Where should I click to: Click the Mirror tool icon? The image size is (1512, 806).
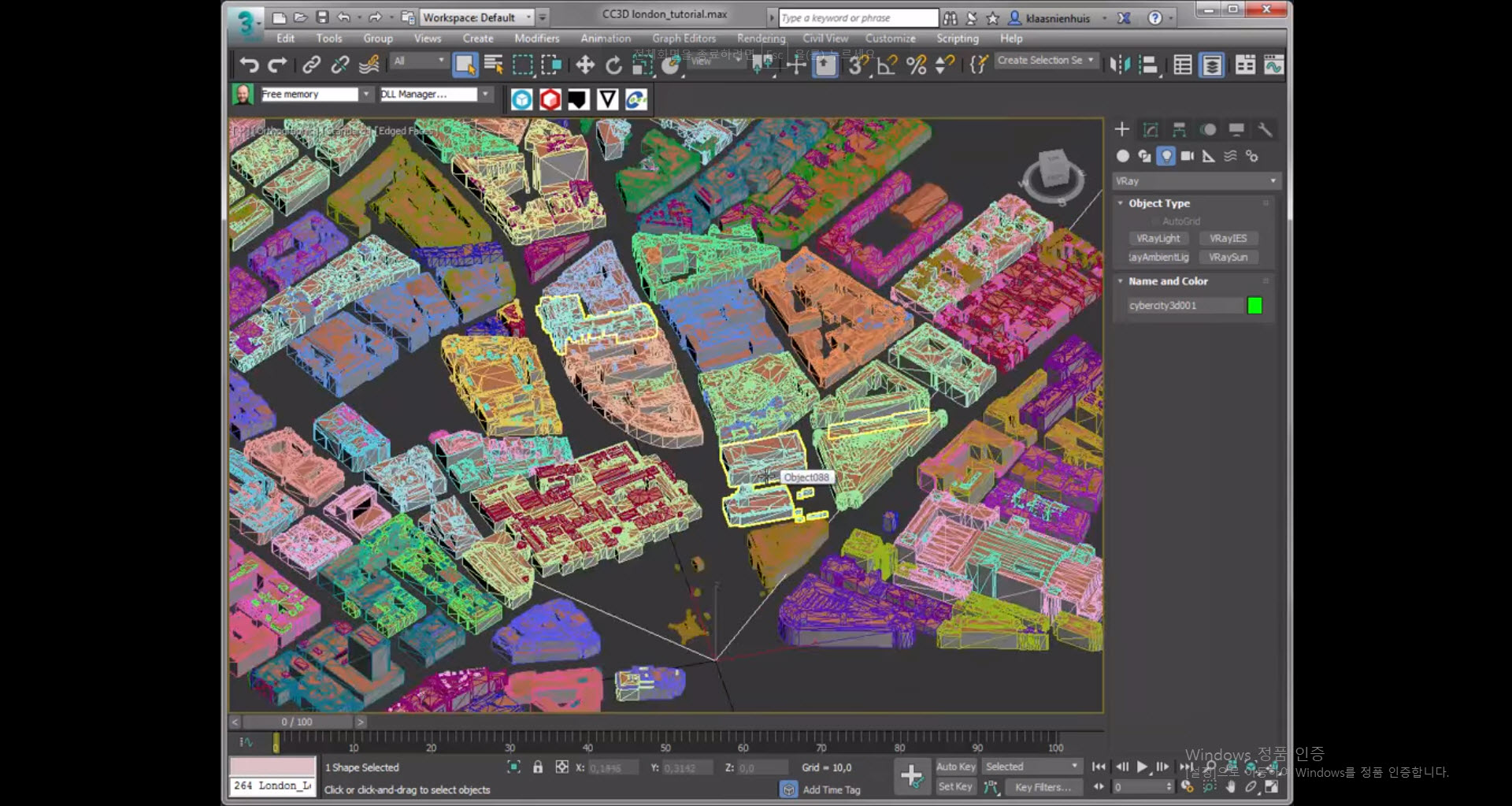click(x=1119, y=65)
